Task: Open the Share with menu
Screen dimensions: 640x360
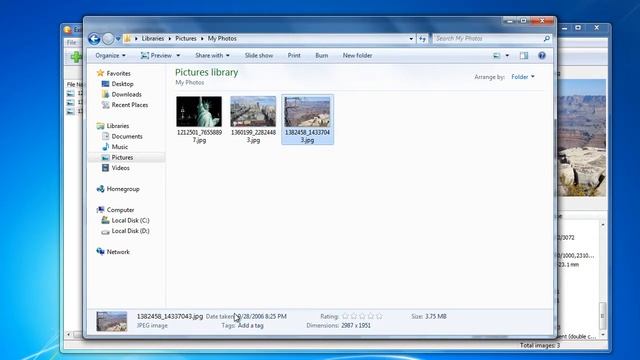Action: point(212,56)
